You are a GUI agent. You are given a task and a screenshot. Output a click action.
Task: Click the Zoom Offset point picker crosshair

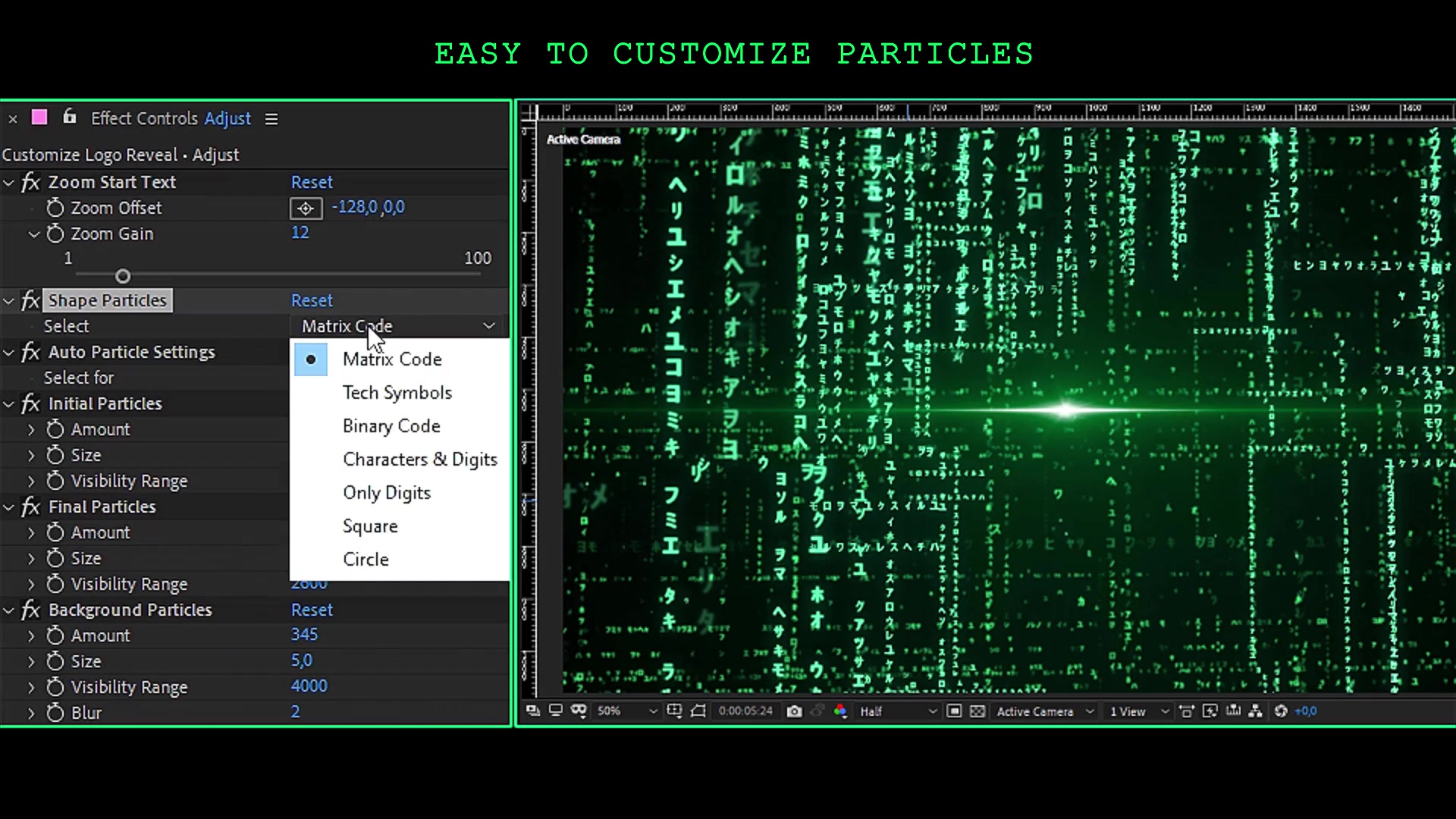[306, 208]
